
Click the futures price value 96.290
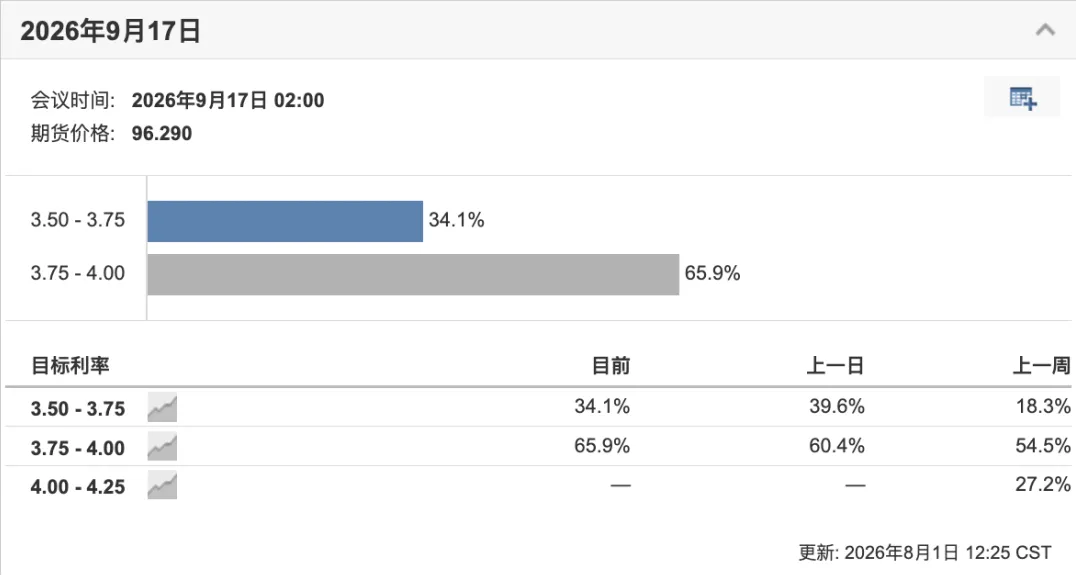(162, 133)
